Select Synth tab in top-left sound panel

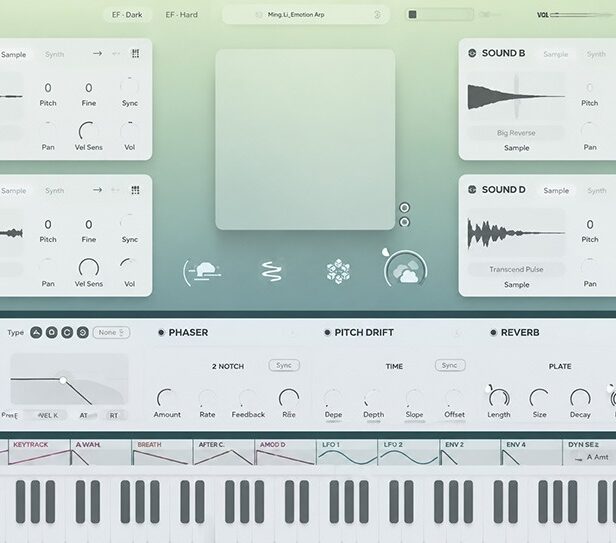point(54,54)
